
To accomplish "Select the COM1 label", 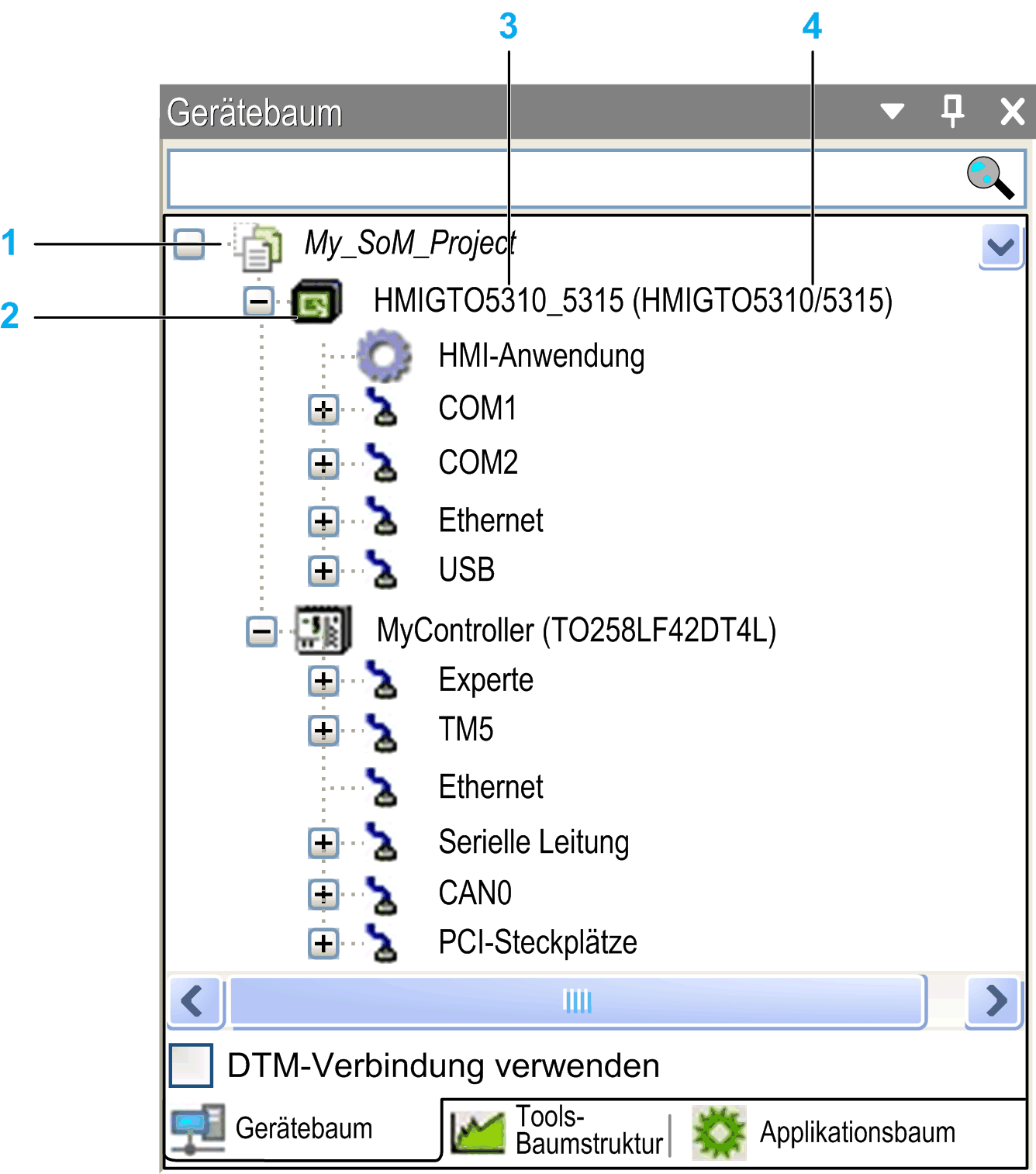I will pyautogui.click(x=478, y=409).
